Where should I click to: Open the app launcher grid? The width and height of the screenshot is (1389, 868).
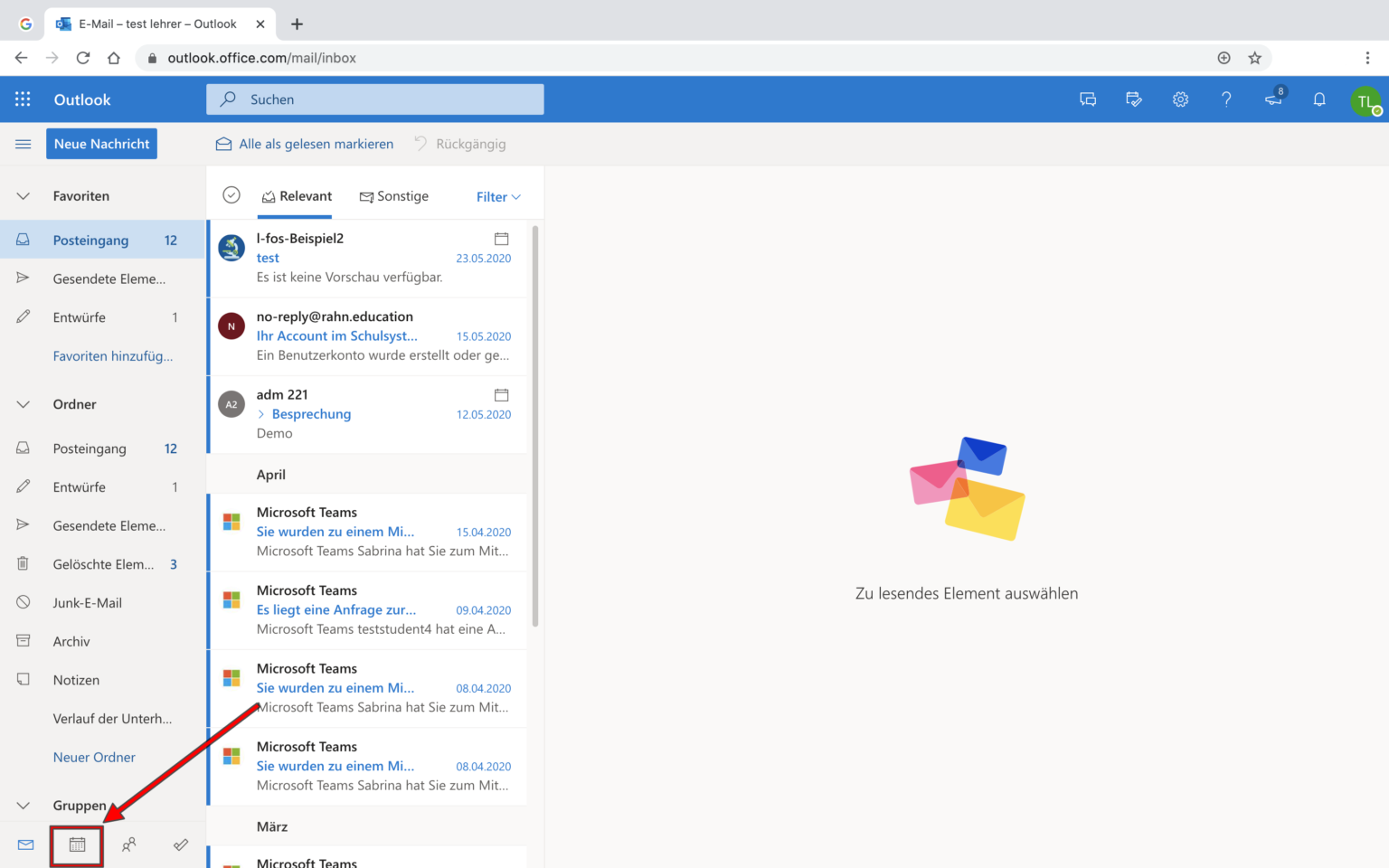[x=23, y=99]
